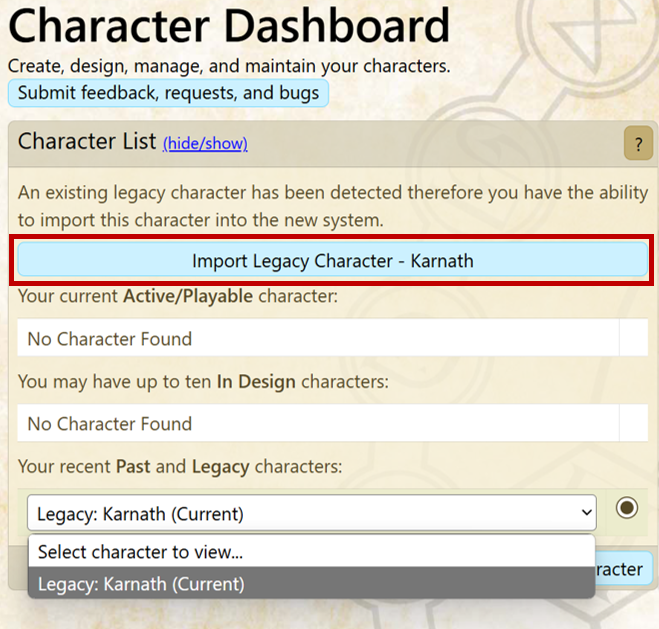Click the "up to ten In Design characters" label
The width and height of the screenshot is (659, 629).
click(x=204, y=382)
